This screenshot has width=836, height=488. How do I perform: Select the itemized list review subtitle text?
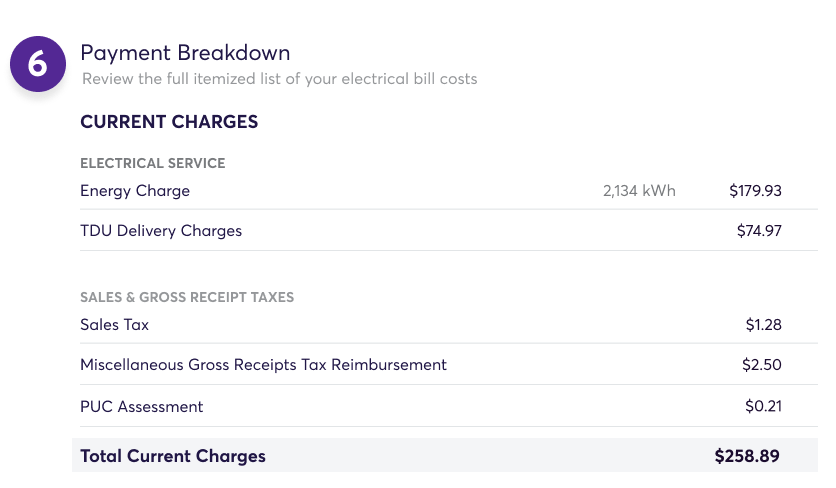click(279, 78)
